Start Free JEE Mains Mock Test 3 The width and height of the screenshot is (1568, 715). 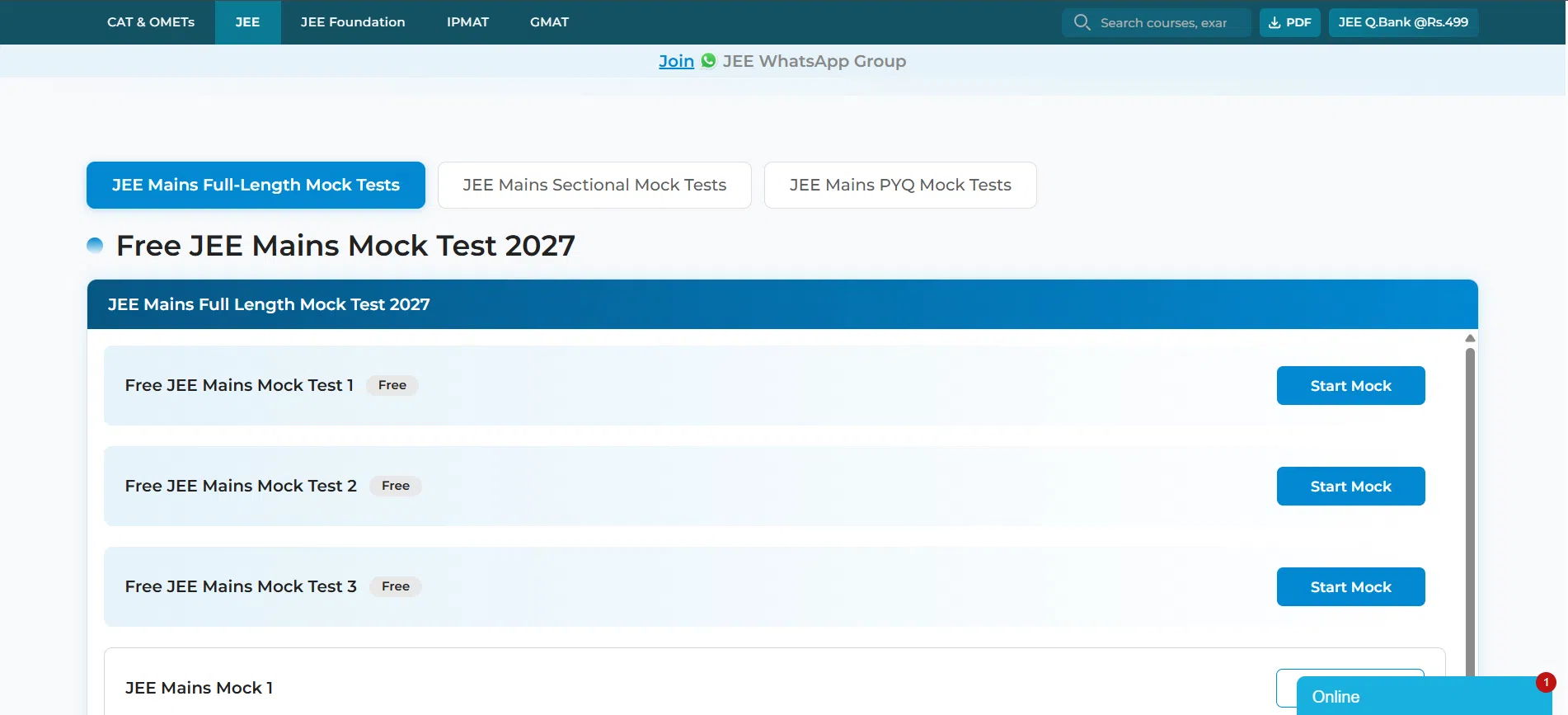(x=1350, y=586)
